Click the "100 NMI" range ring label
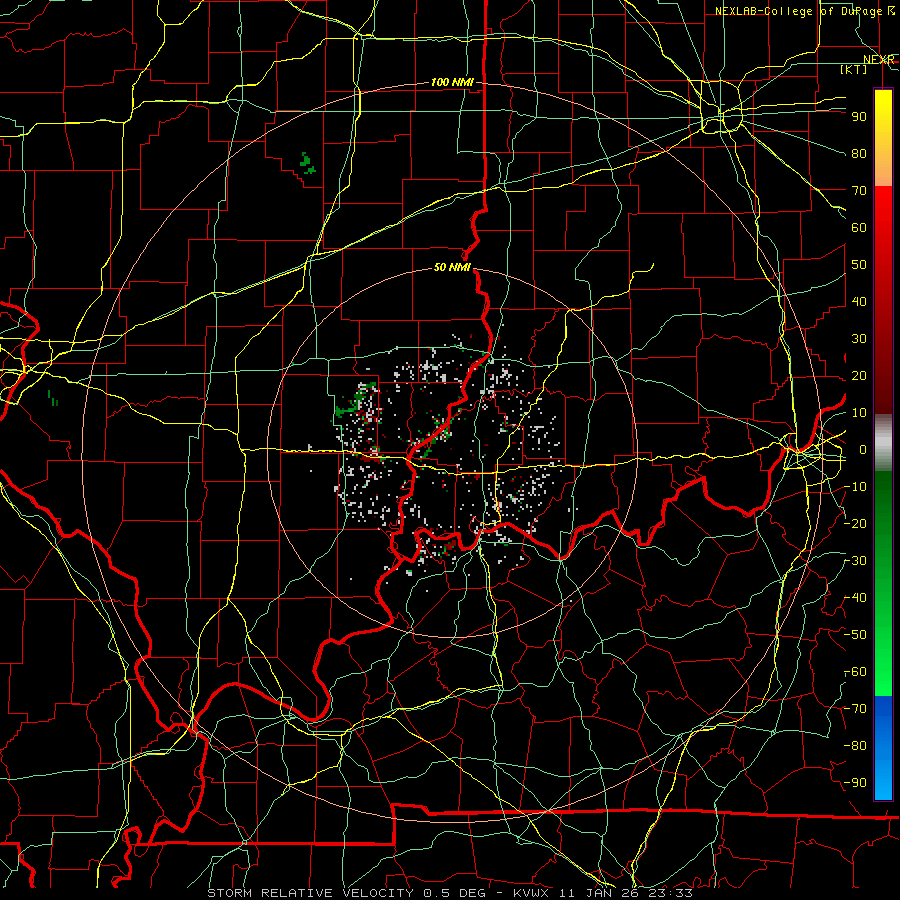This screenshot has height=900, width=900. [452, 83]
